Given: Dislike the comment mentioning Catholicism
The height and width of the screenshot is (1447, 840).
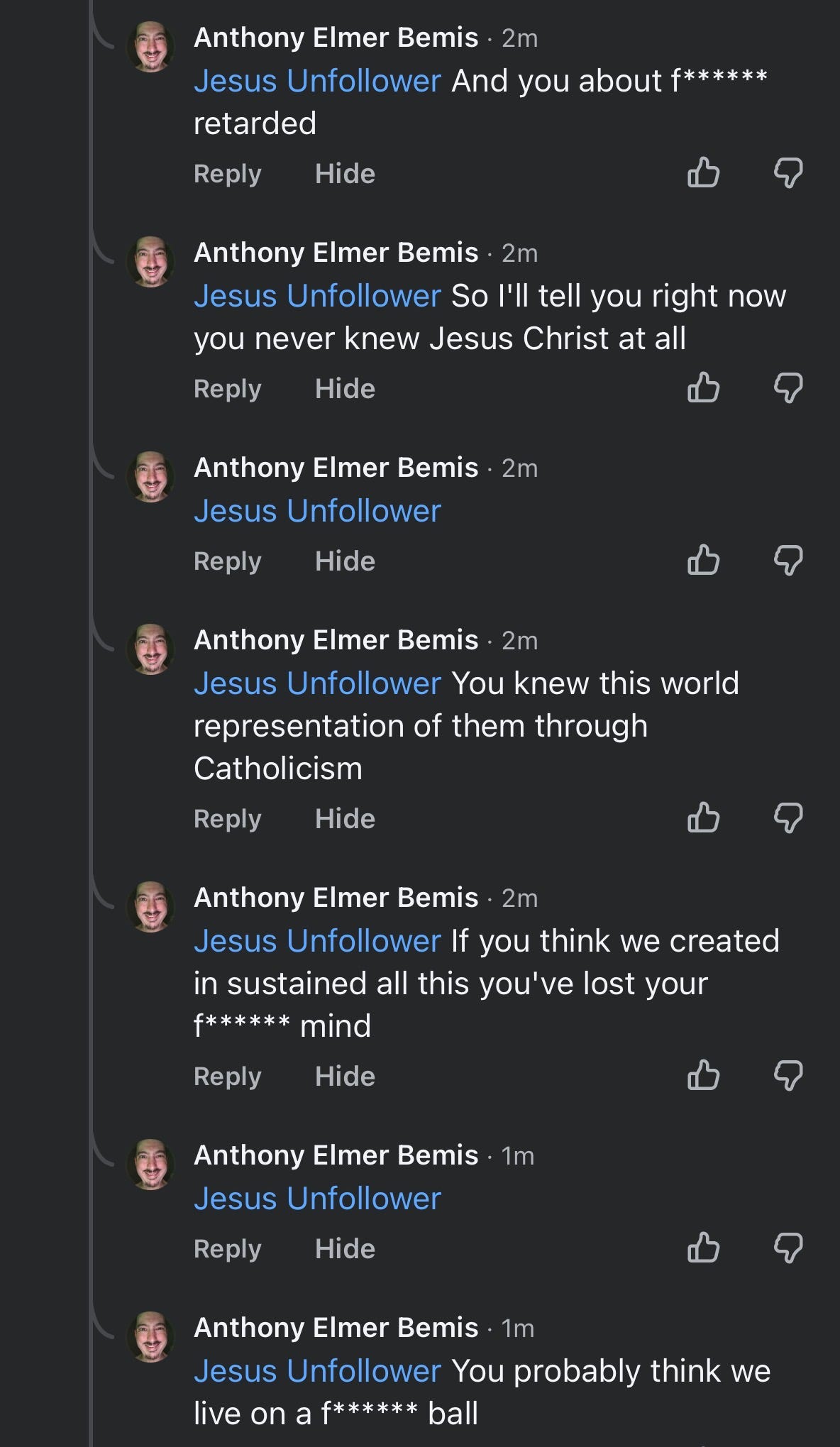Looking at the screenshot, I should click(787, 818).
